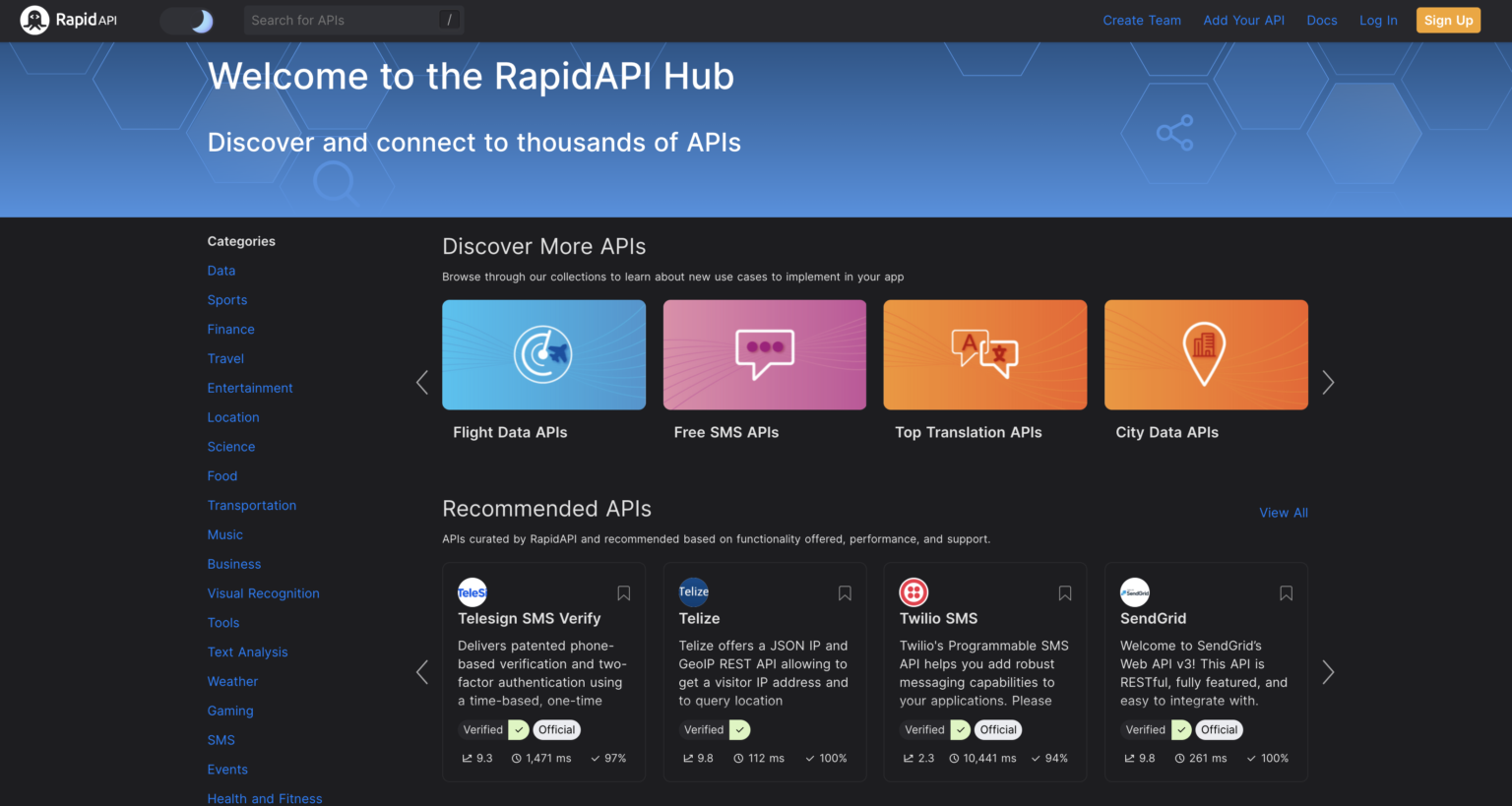The image size is (1512, 806).
Task: Select the Weather category
Action: pos(232,680)
